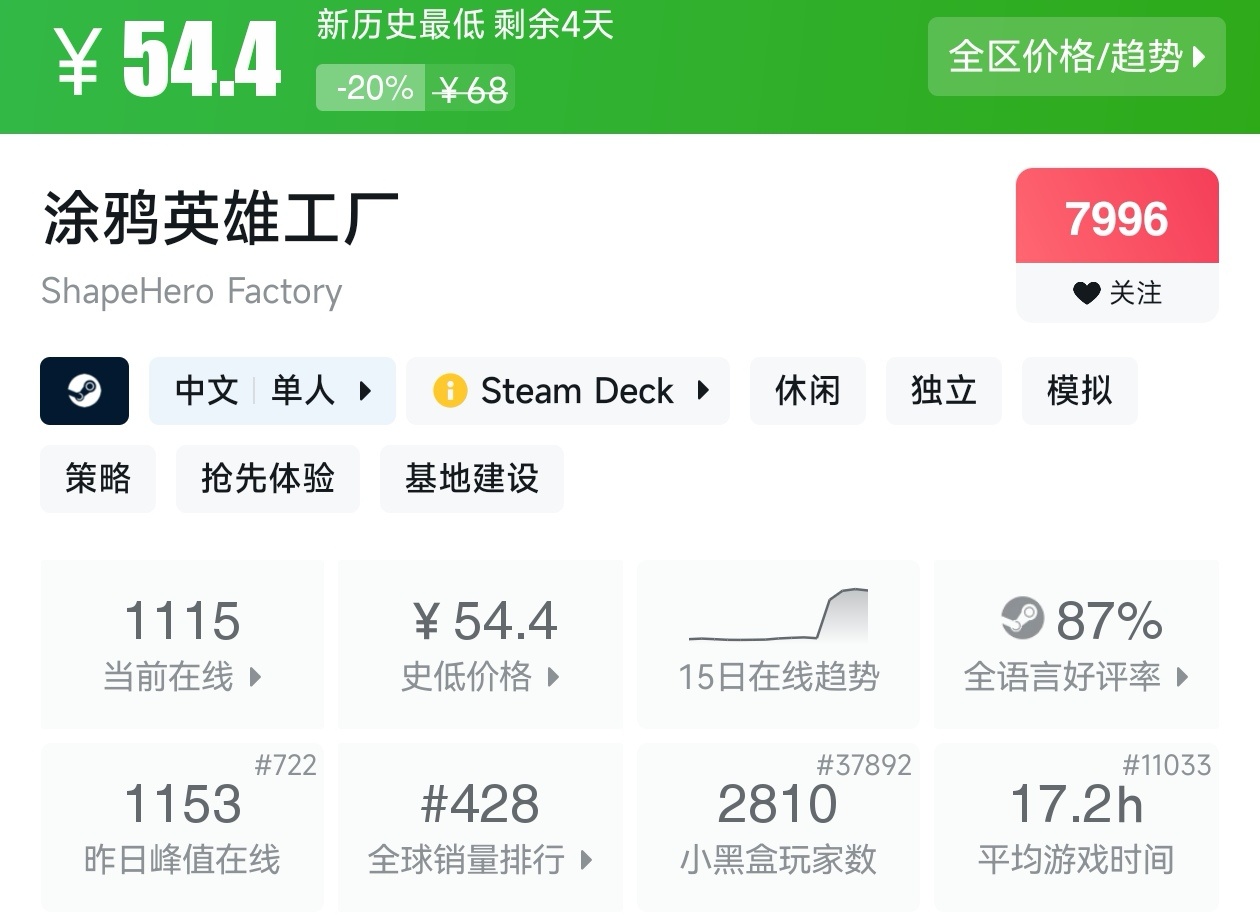Click the heart icon to follow game
1260x924 pixels.
[x=1086, y=293]
